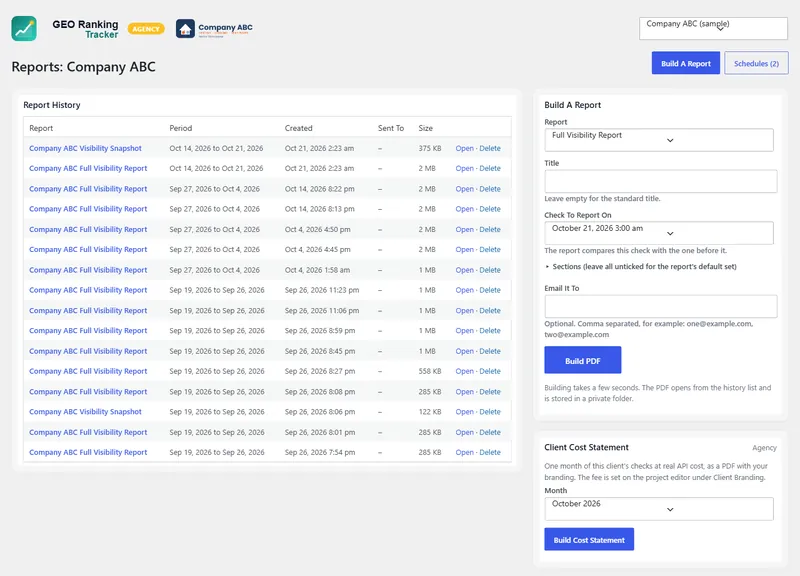The image size is (800, 576).
Task: Focus the Email It To input field
Action: [x=661, y=307]
